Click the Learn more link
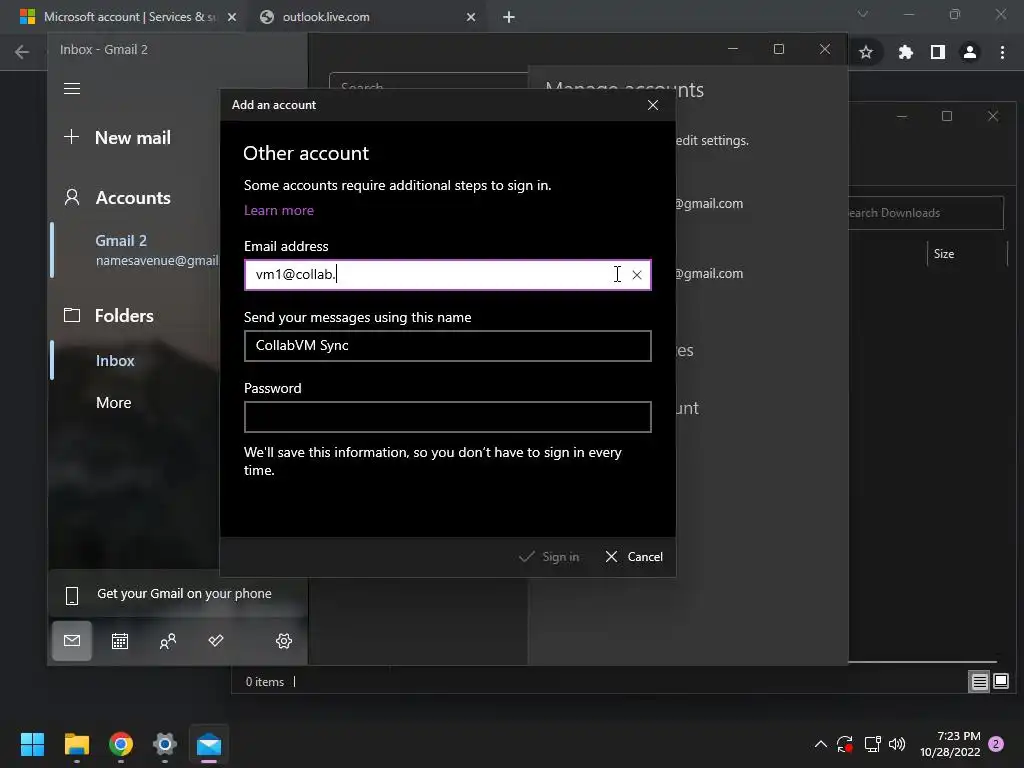Image resolution: width=1024 pixels, height=768 pixels. (x=279, y=210)
